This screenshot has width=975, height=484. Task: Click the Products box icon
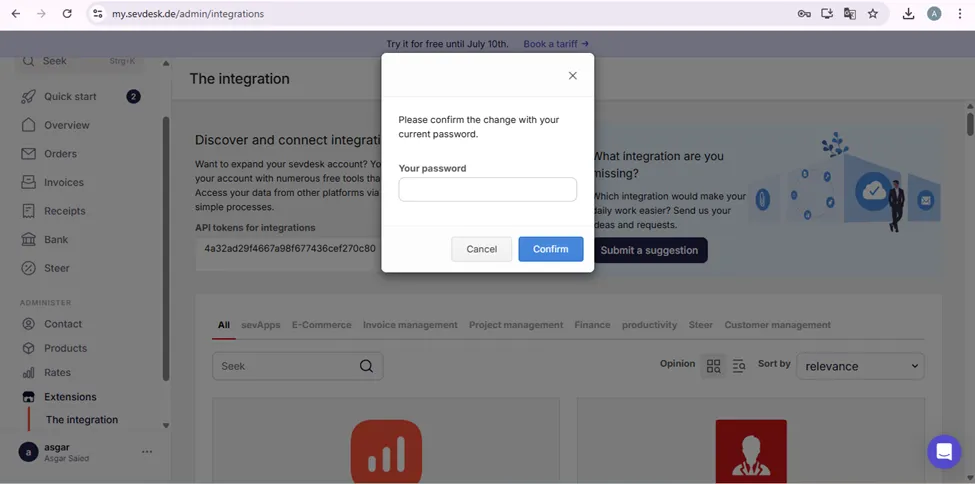pos(28,348)
